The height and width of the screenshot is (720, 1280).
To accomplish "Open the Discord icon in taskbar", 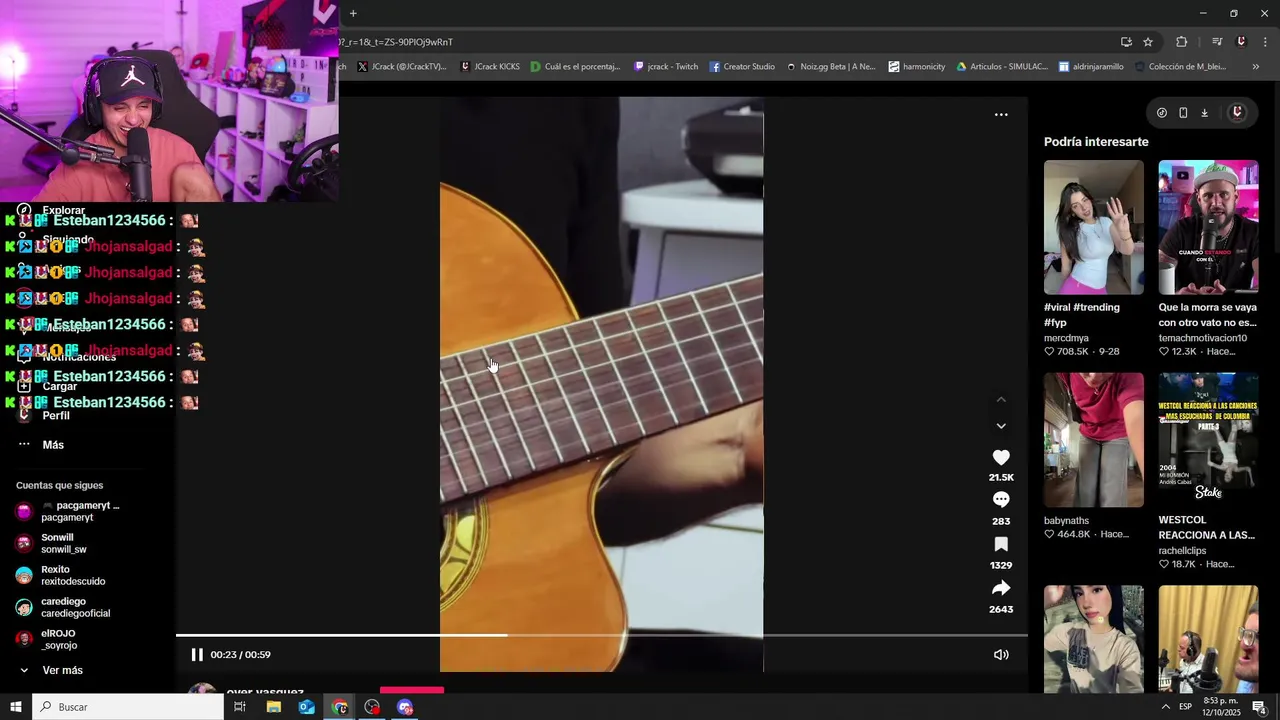I will click(x=405, y=707).
